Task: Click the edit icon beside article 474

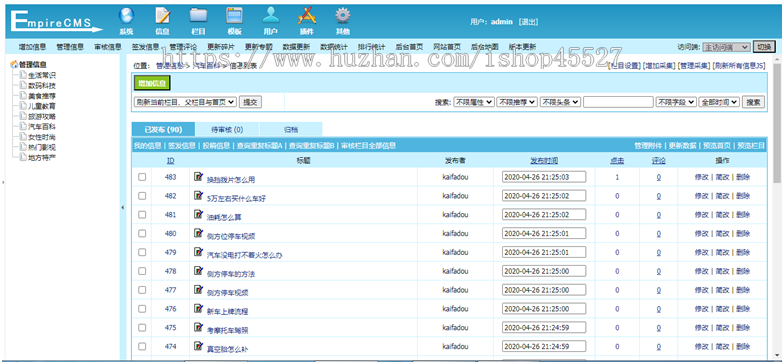Action: pyautogui.click(x=198, y=346)
